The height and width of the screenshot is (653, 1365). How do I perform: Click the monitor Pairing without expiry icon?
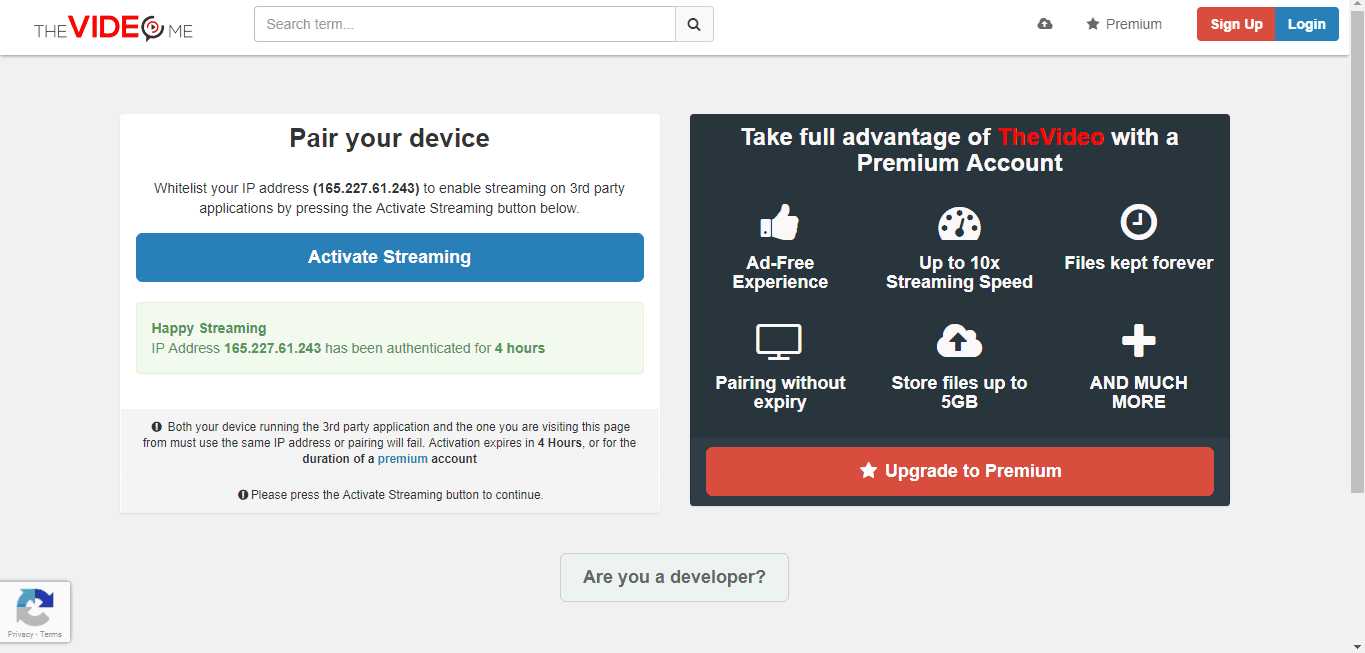pyautogui.click(x=780, y=342)
